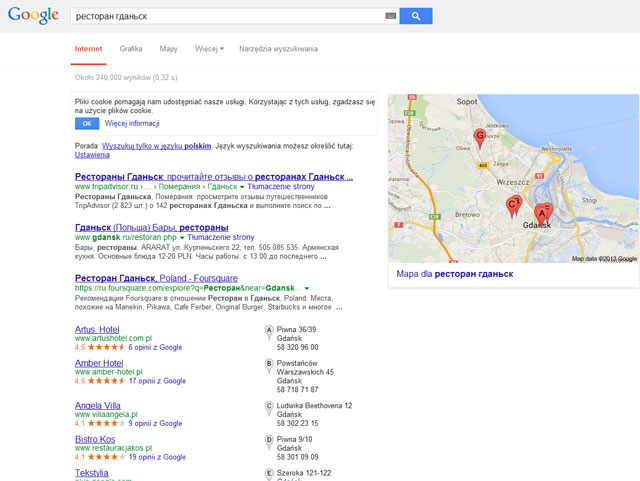Click the Google logo
Screen dimensions: 640x481
point(33,16)
